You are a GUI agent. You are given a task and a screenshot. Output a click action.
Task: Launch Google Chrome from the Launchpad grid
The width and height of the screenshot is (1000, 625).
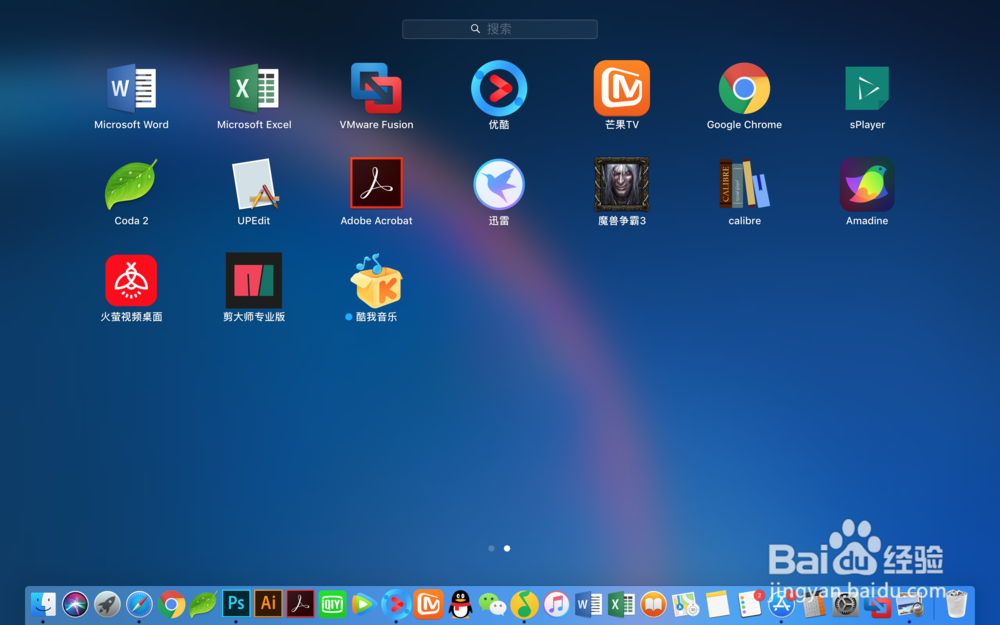point(744,88)
